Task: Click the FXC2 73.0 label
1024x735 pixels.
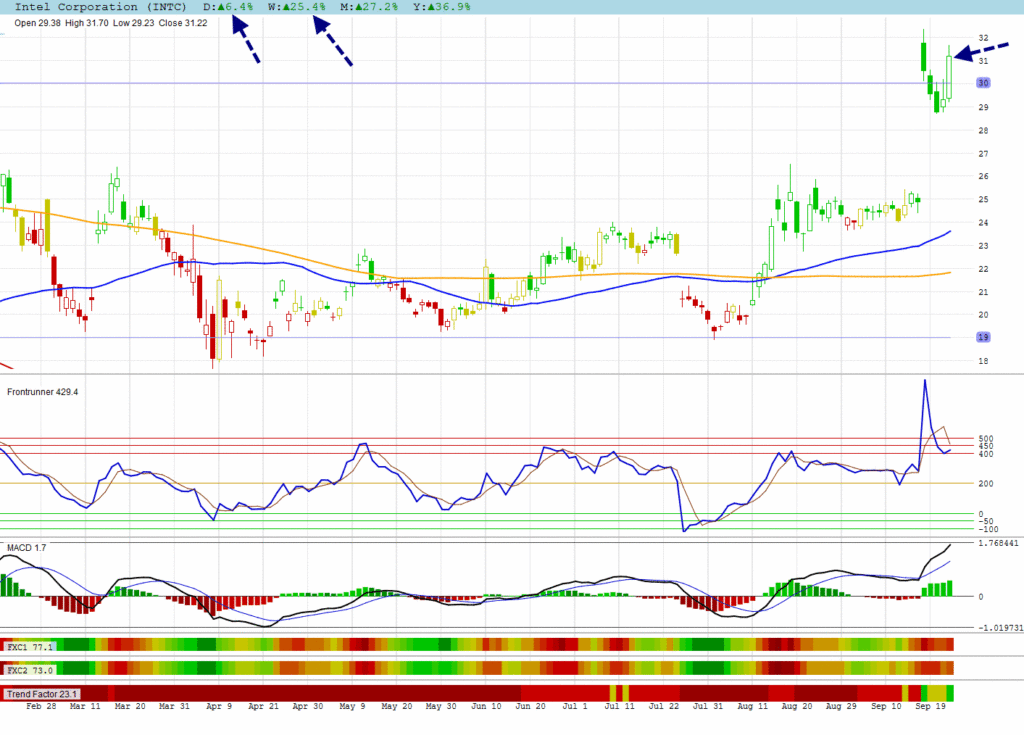Action: pos(29,669)
